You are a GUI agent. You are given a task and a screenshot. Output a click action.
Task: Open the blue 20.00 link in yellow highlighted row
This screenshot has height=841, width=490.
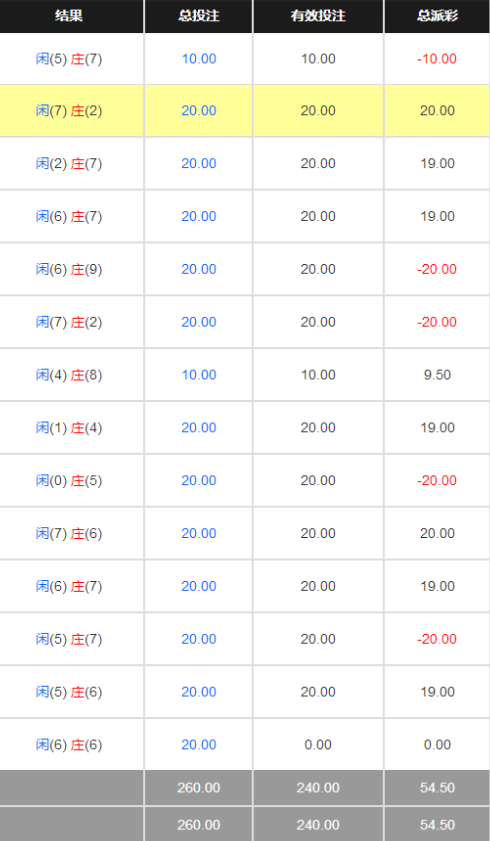click(199, 110)
